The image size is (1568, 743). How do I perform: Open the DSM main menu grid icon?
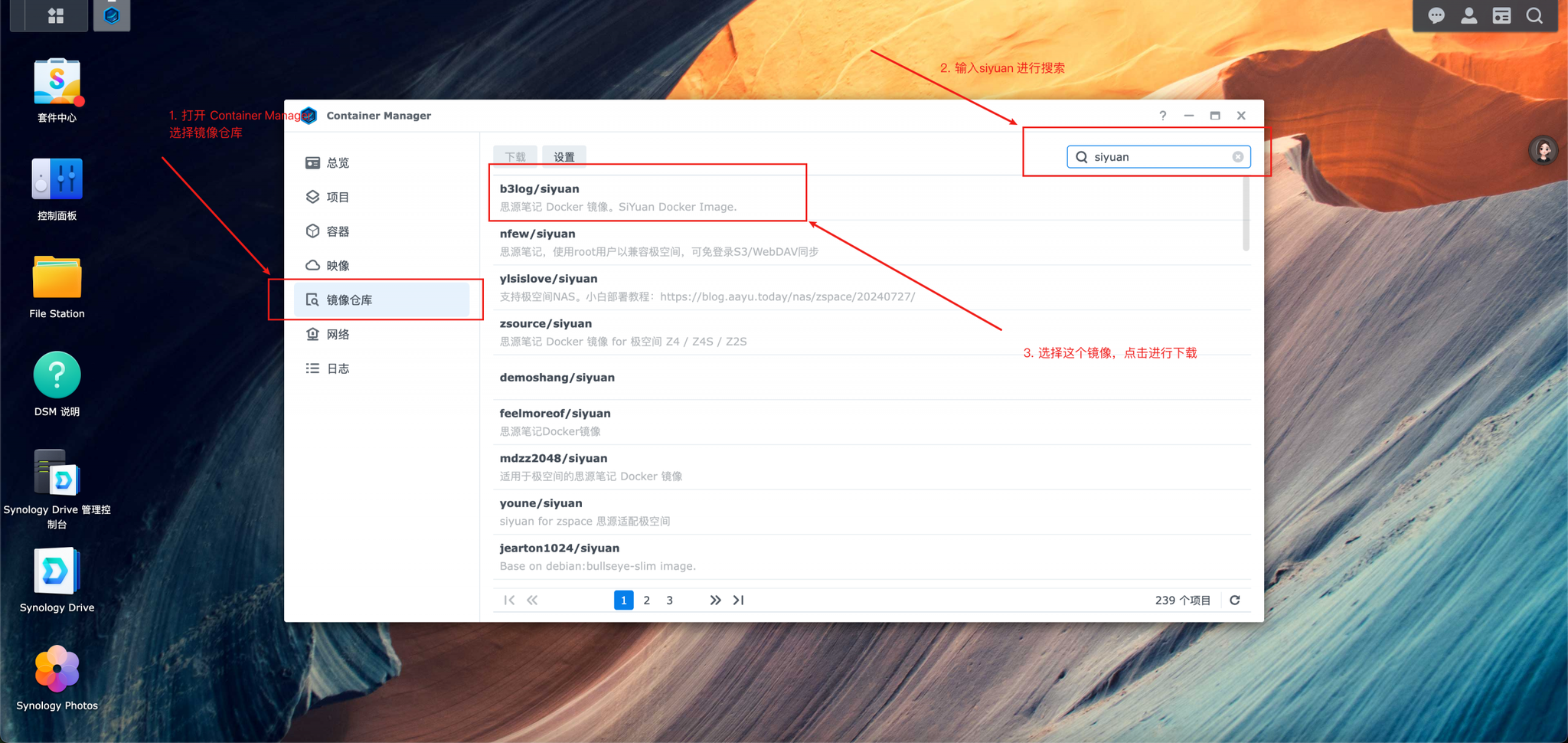pos(56,15)
